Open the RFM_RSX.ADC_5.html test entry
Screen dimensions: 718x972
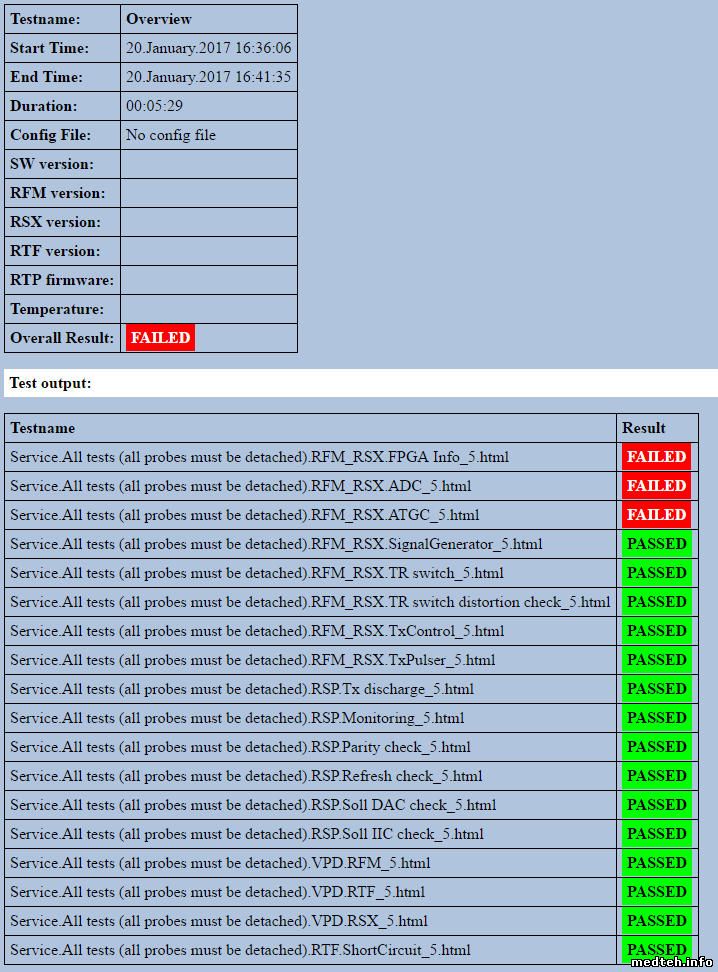[x=240, y=486]
